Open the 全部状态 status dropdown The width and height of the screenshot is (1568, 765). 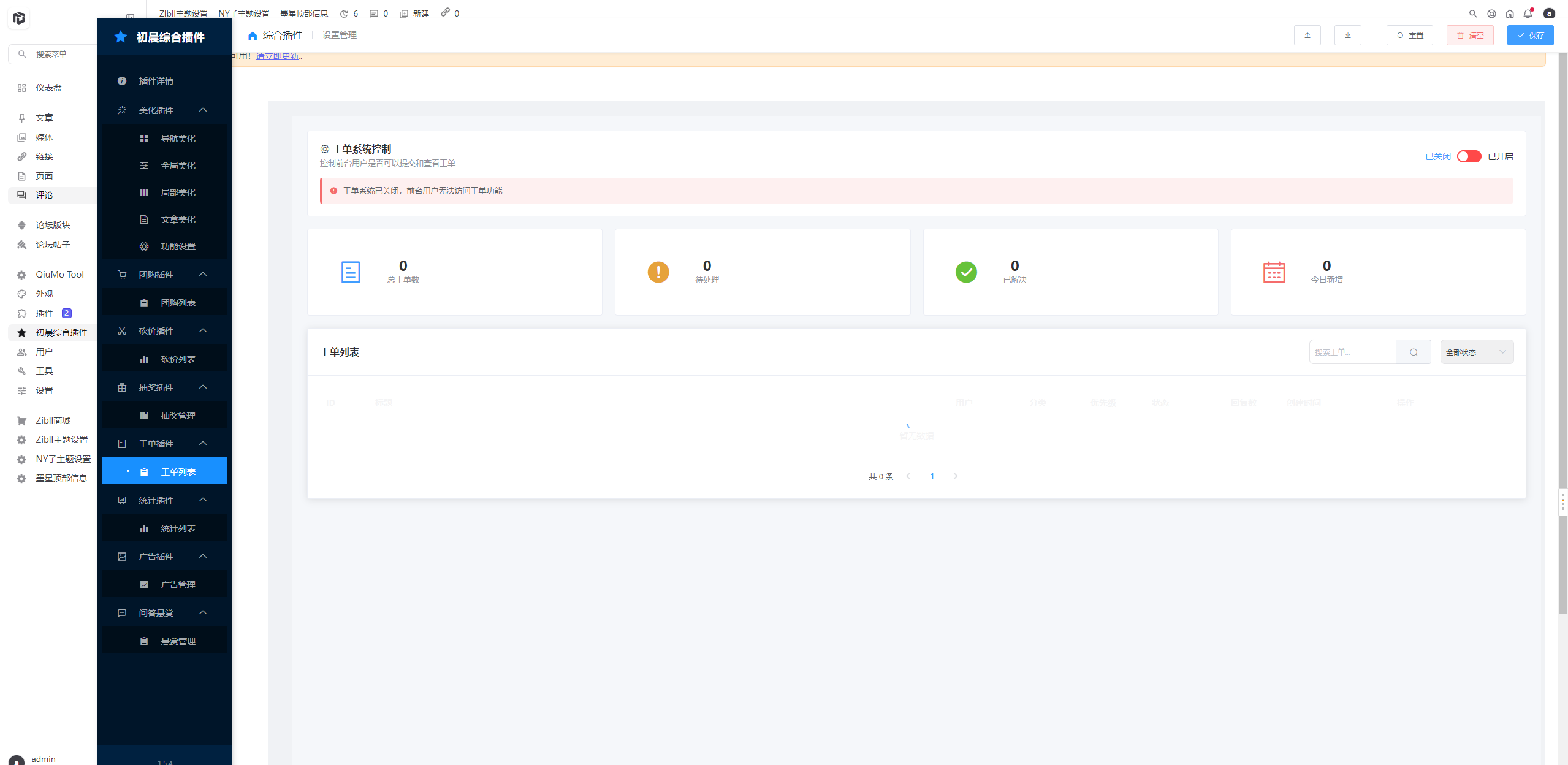click(1476, 352)
